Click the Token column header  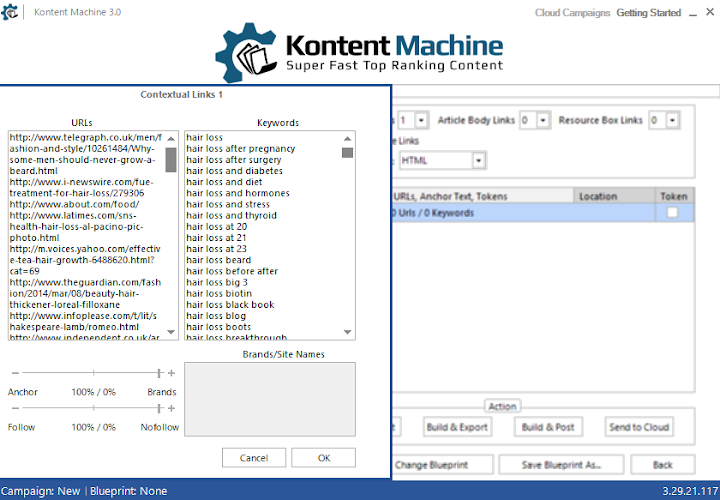point(674,196)
